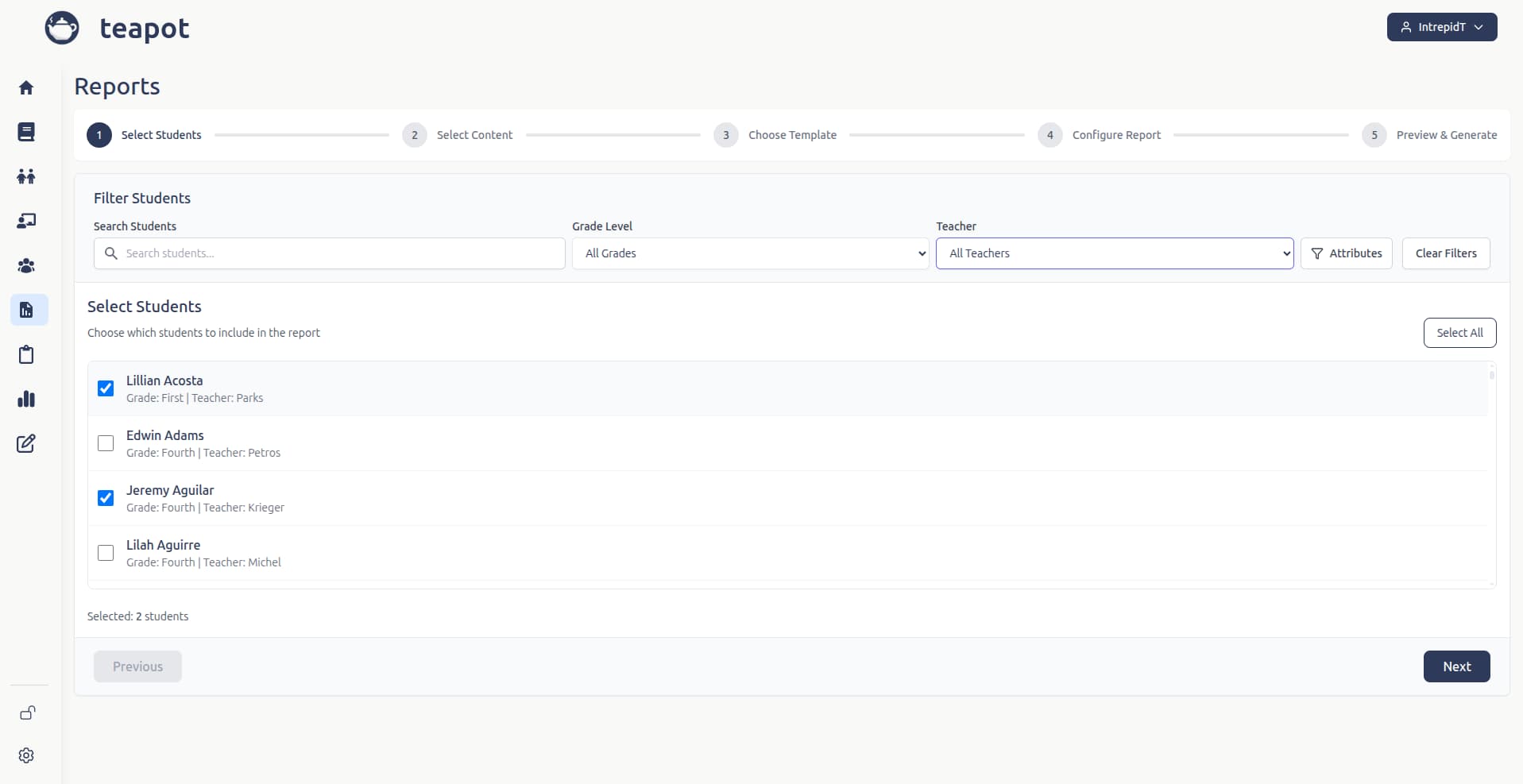
Task: Open the compose/edit sidebar icon
Action: (26, 443)
